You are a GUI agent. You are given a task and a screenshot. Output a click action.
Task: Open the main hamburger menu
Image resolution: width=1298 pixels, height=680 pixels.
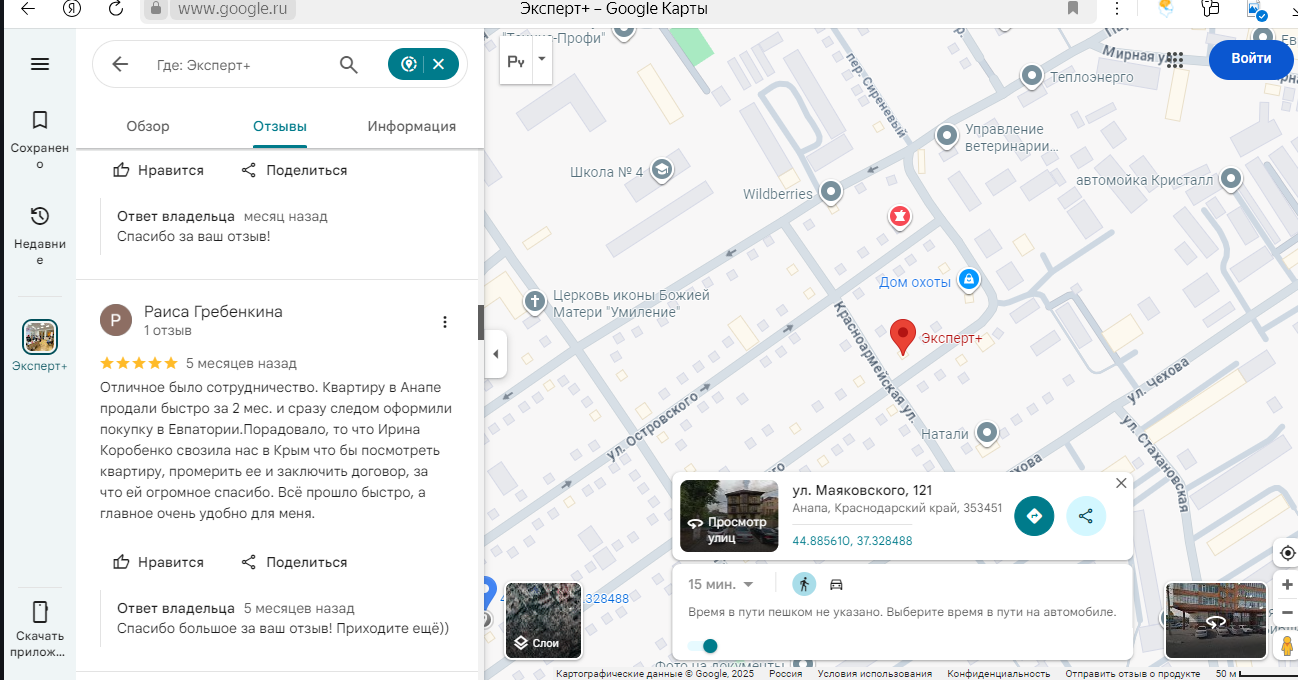pyautogui.click(x=40, y=64)
